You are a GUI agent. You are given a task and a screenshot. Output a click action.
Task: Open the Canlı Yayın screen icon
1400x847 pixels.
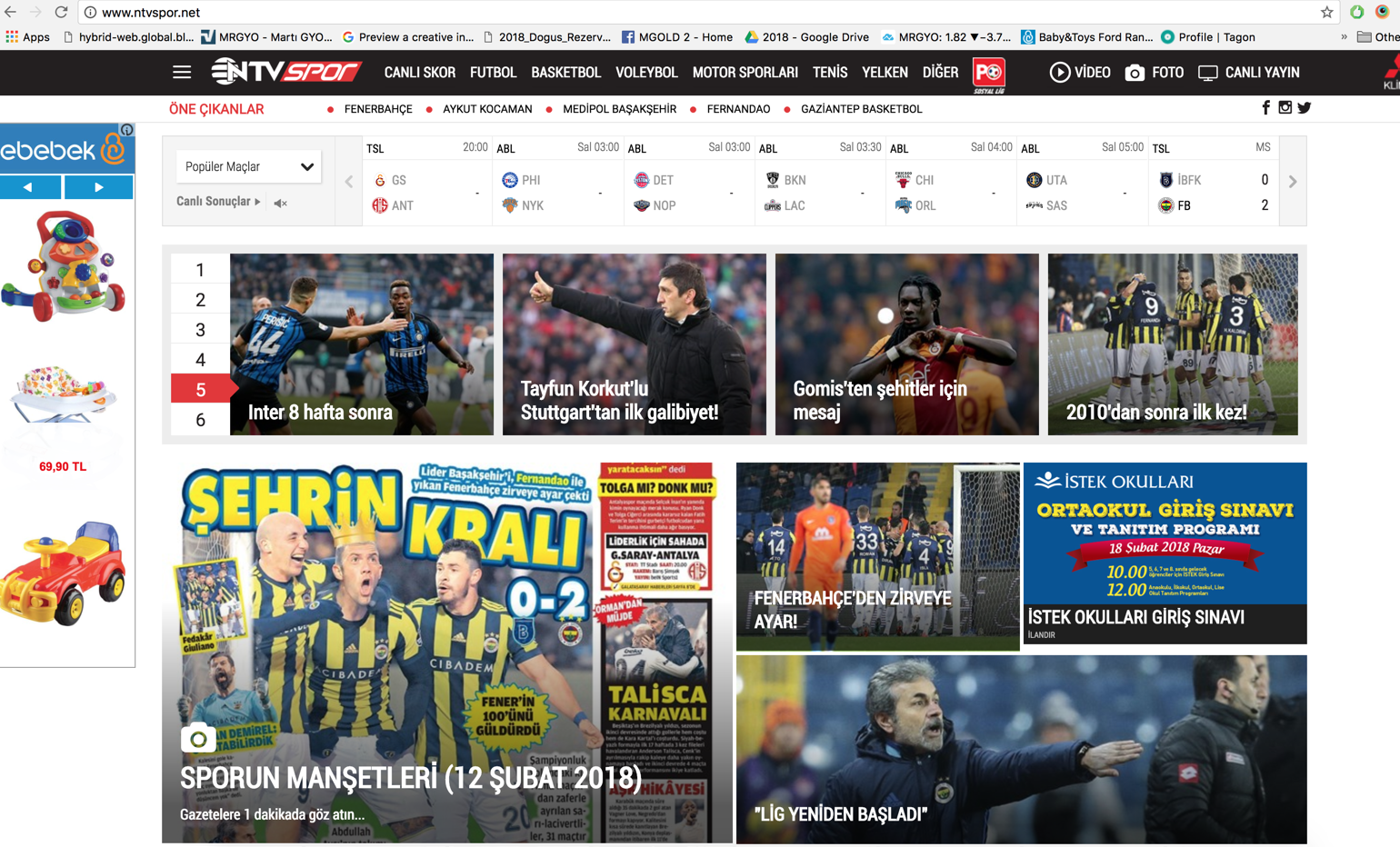[1207, 74]
